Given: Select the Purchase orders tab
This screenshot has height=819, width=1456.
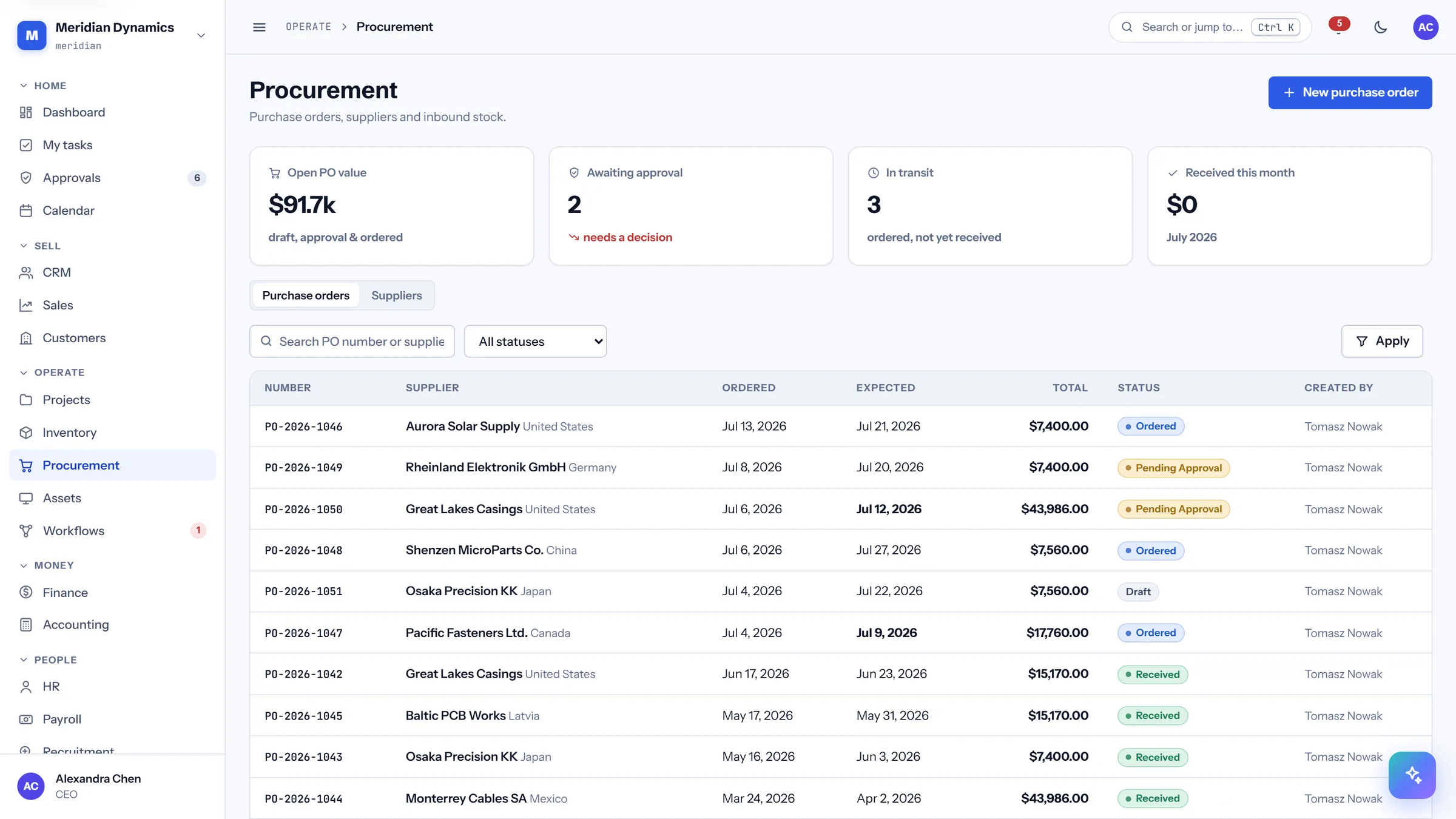Looking at the screenshot, I should click(306, 295).
